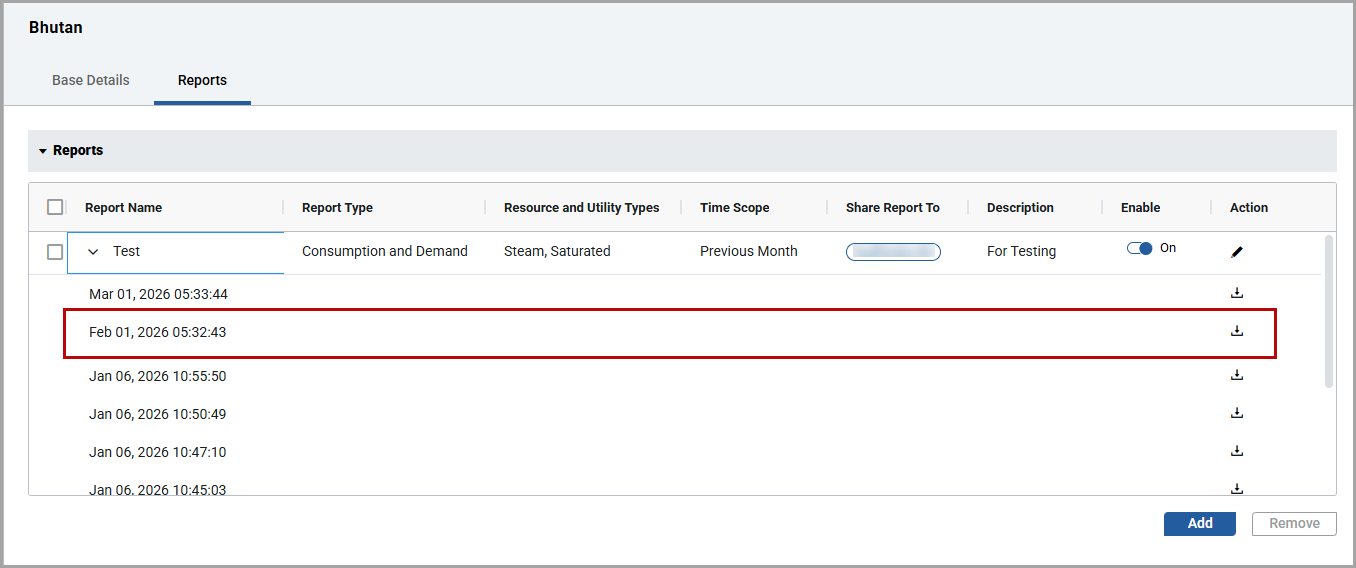Click the Mar 01, 2026 05:33:44 entry
Image resolution: width=1356 pixels, height=568 pixels.
coord(158,294)
